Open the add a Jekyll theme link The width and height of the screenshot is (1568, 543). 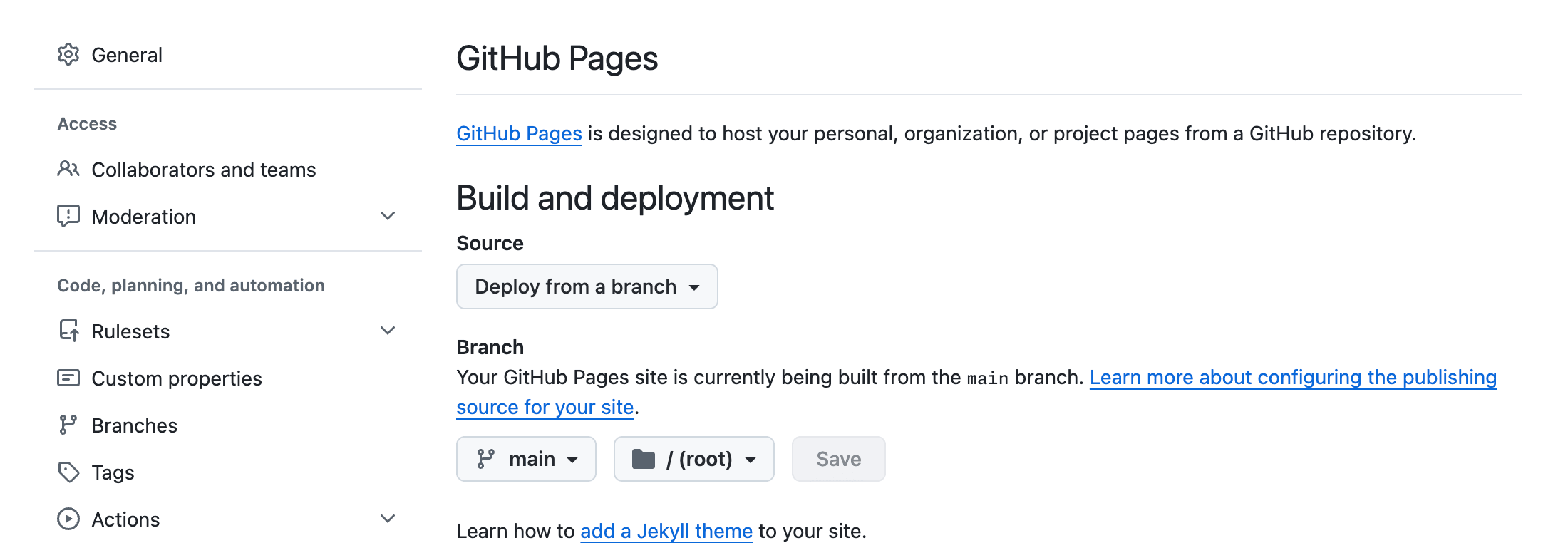click(x=666, y=531)
